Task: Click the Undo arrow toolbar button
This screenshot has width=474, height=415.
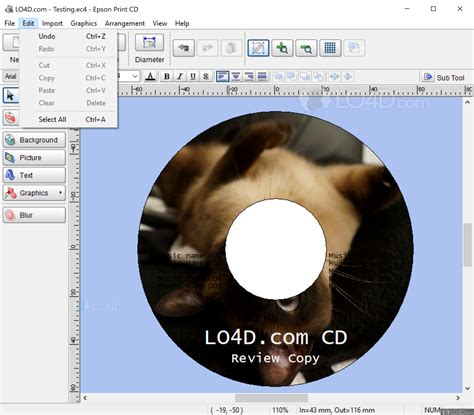Action: 184,48
